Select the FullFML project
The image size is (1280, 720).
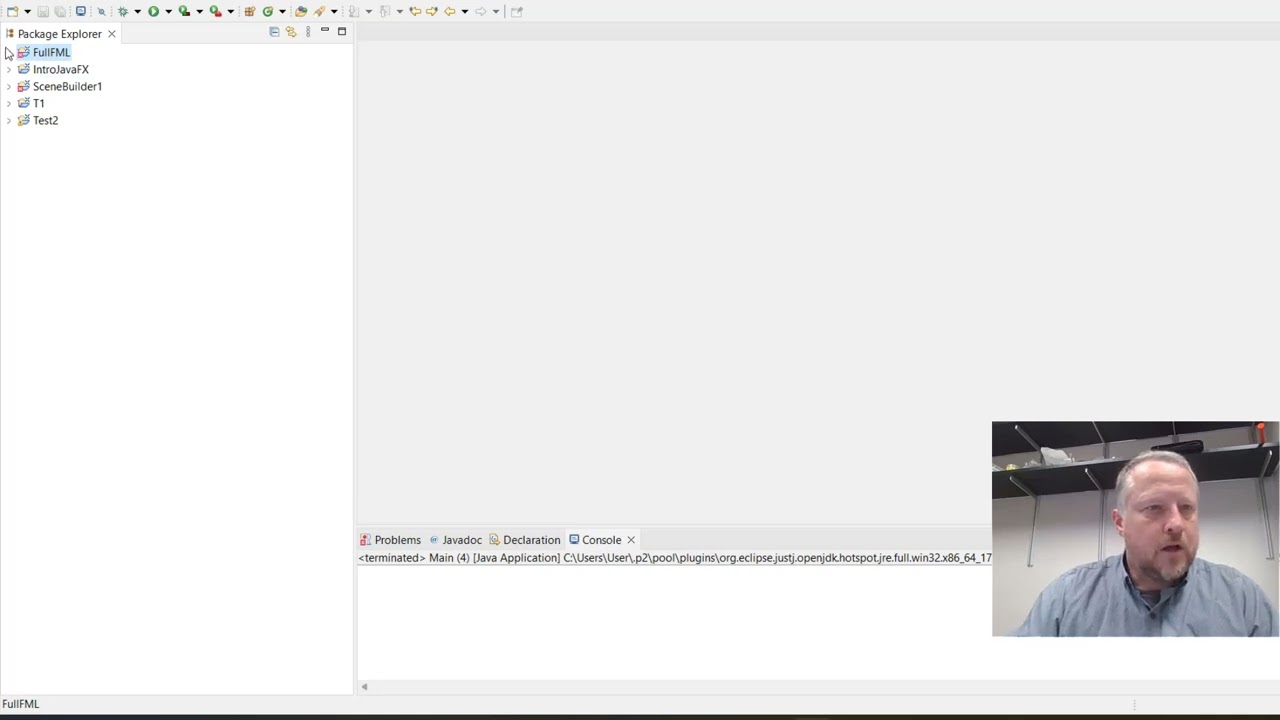pos(51,52)
